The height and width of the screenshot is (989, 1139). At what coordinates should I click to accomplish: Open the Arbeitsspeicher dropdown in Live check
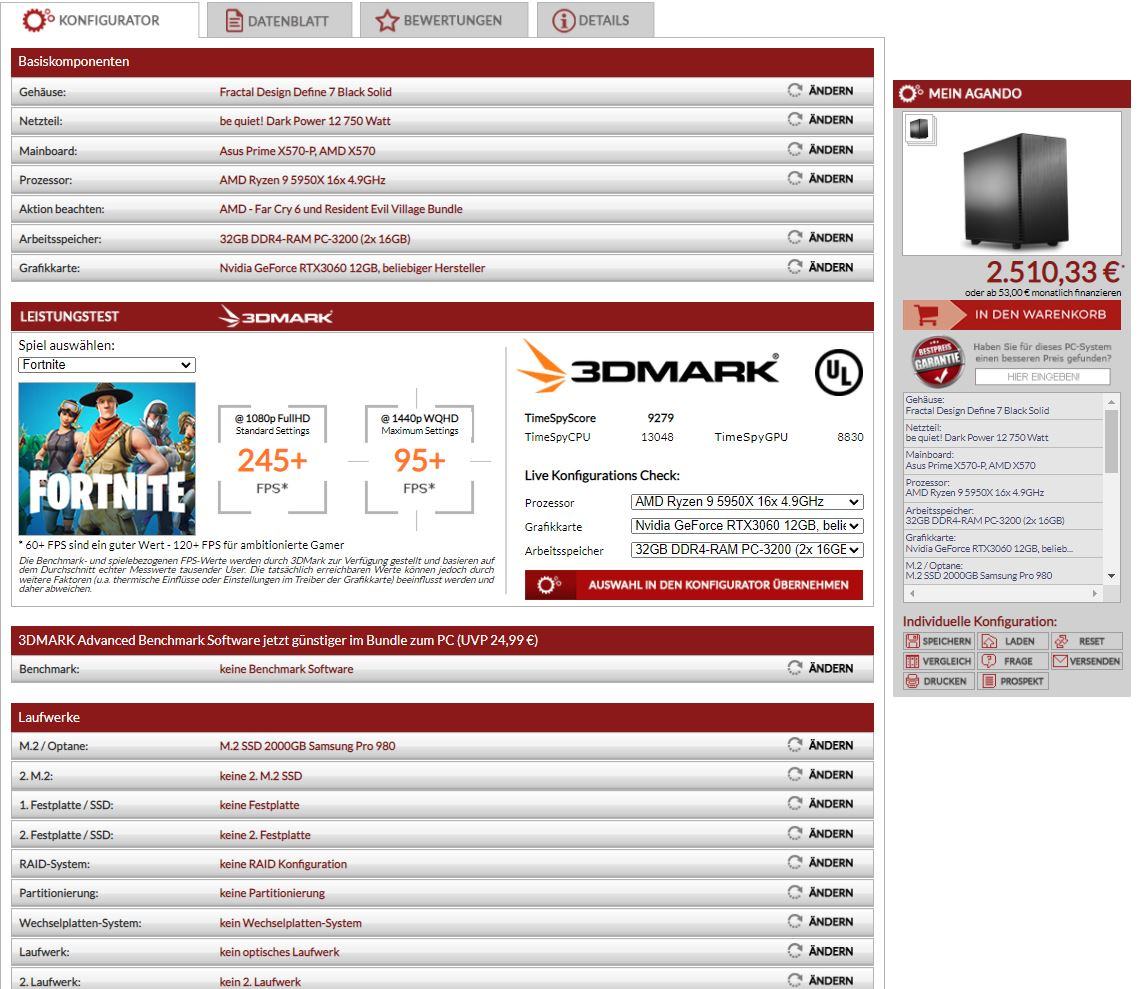point(747,550)
